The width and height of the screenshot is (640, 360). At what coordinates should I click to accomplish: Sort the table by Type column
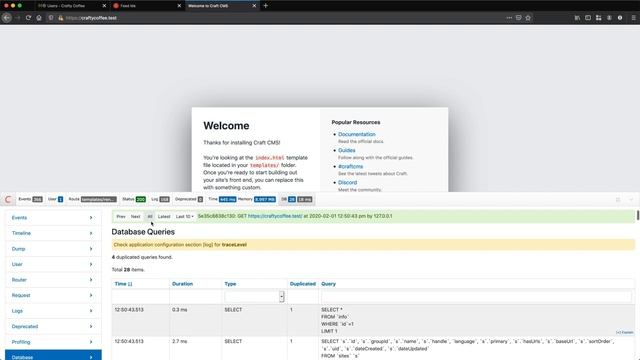coord(230,284)
